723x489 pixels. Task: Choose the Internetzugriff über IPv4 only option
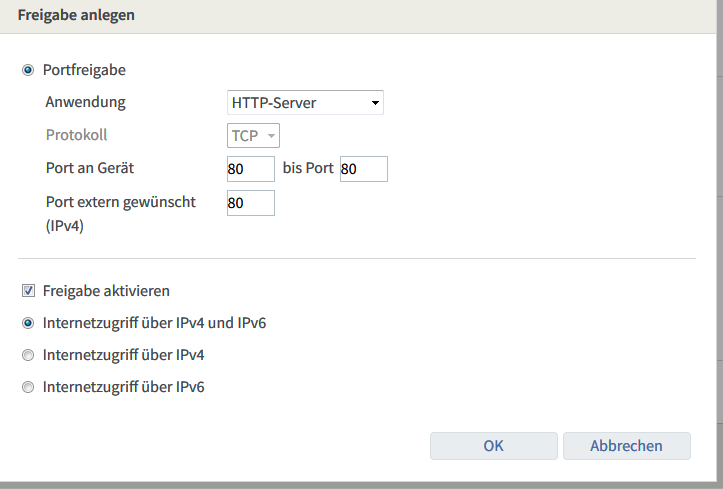click(28, 355)
